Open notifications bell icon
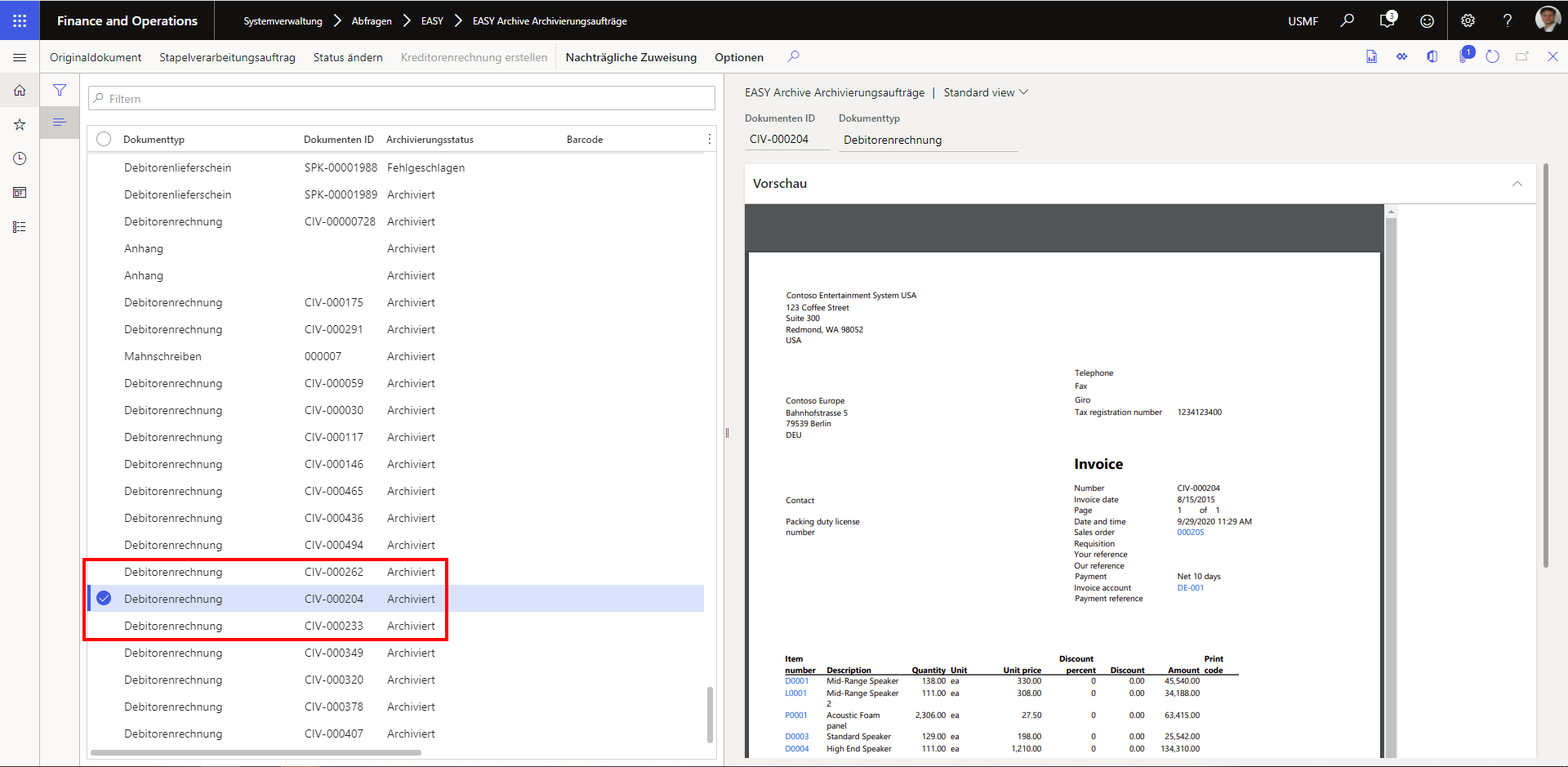This screenshot has height=767, width=1568. [1387, 20]
